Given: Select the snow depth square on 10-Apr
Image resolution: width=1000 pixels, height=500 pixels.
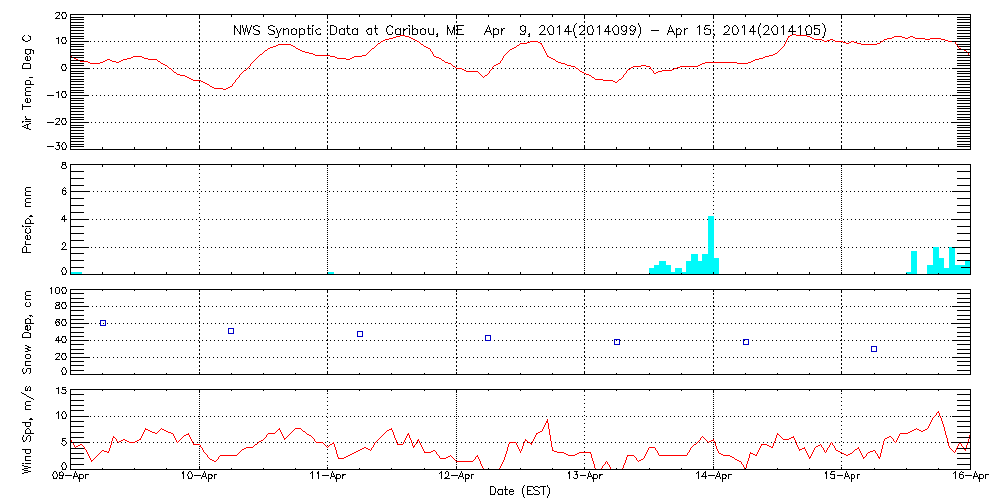Looking at the screenshot, I should [231, 331].
